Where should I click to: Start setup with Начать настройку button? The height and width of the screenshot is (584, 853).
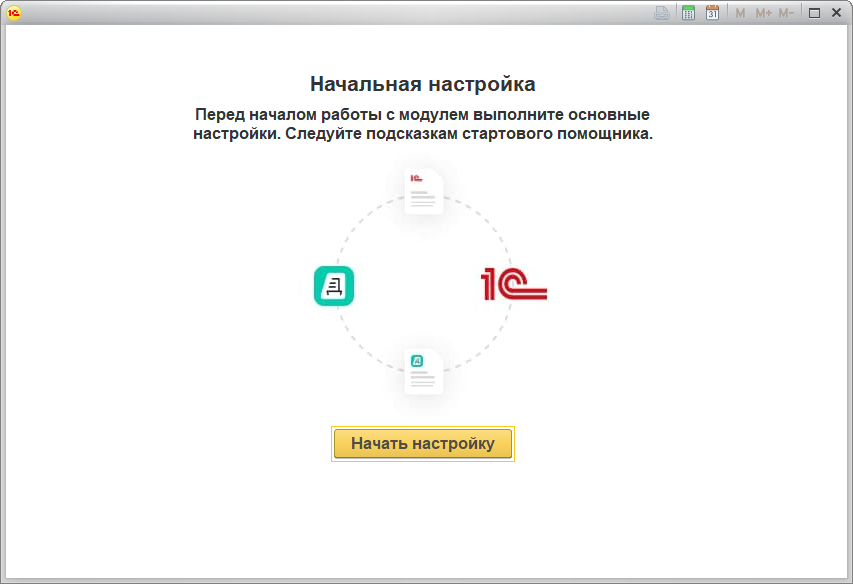[423, 444]
